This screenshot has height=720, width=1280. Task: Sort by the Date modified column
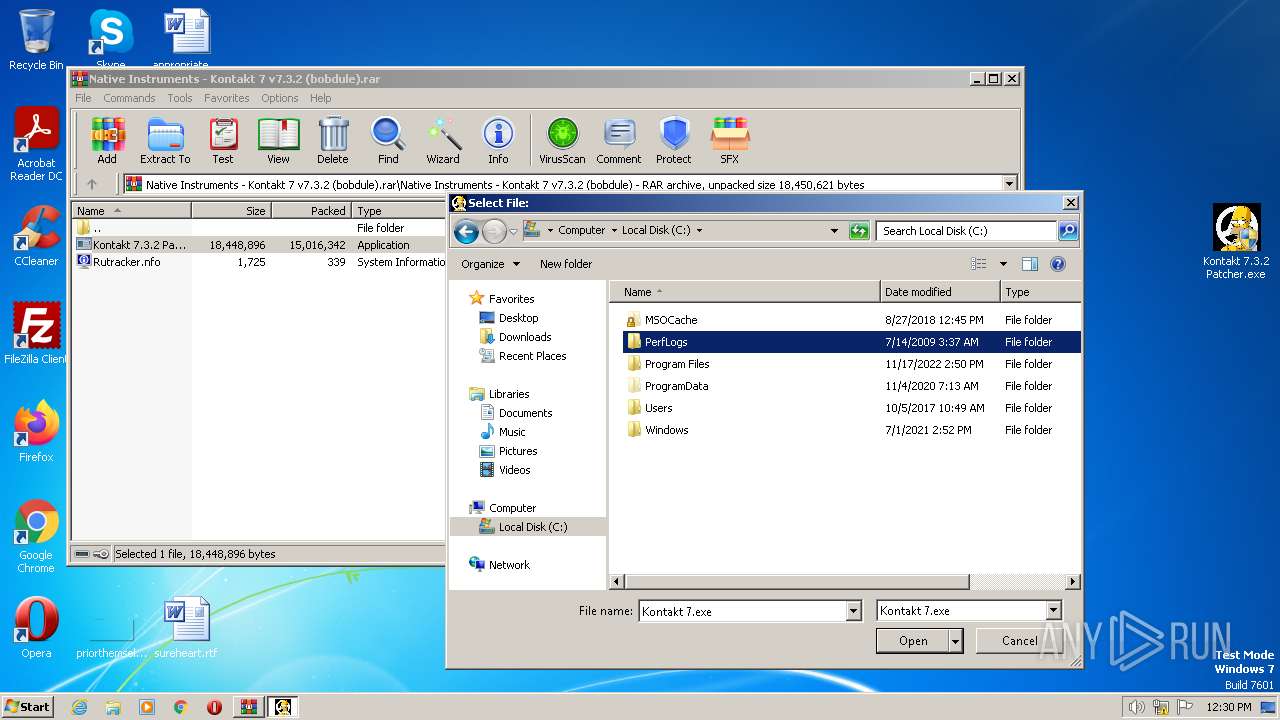(x=940, y=292)
